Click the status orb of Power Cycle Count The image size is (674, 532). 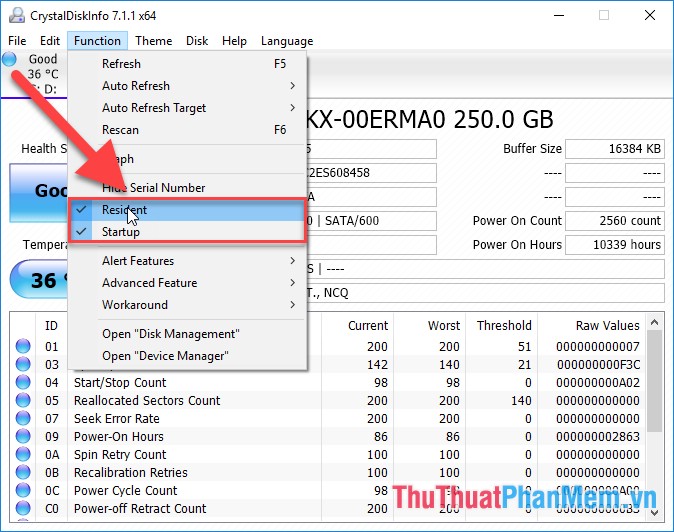(x=23, y=490)
